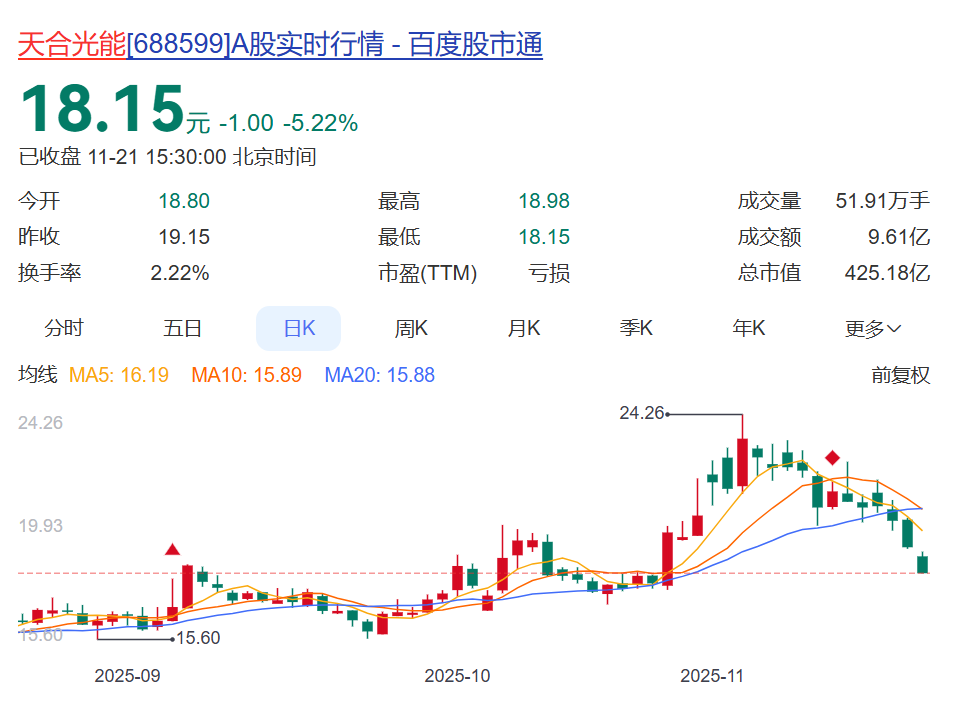Click the MA5 moving average legend
The image size is (963, 702).
click(x=119, y=375)
